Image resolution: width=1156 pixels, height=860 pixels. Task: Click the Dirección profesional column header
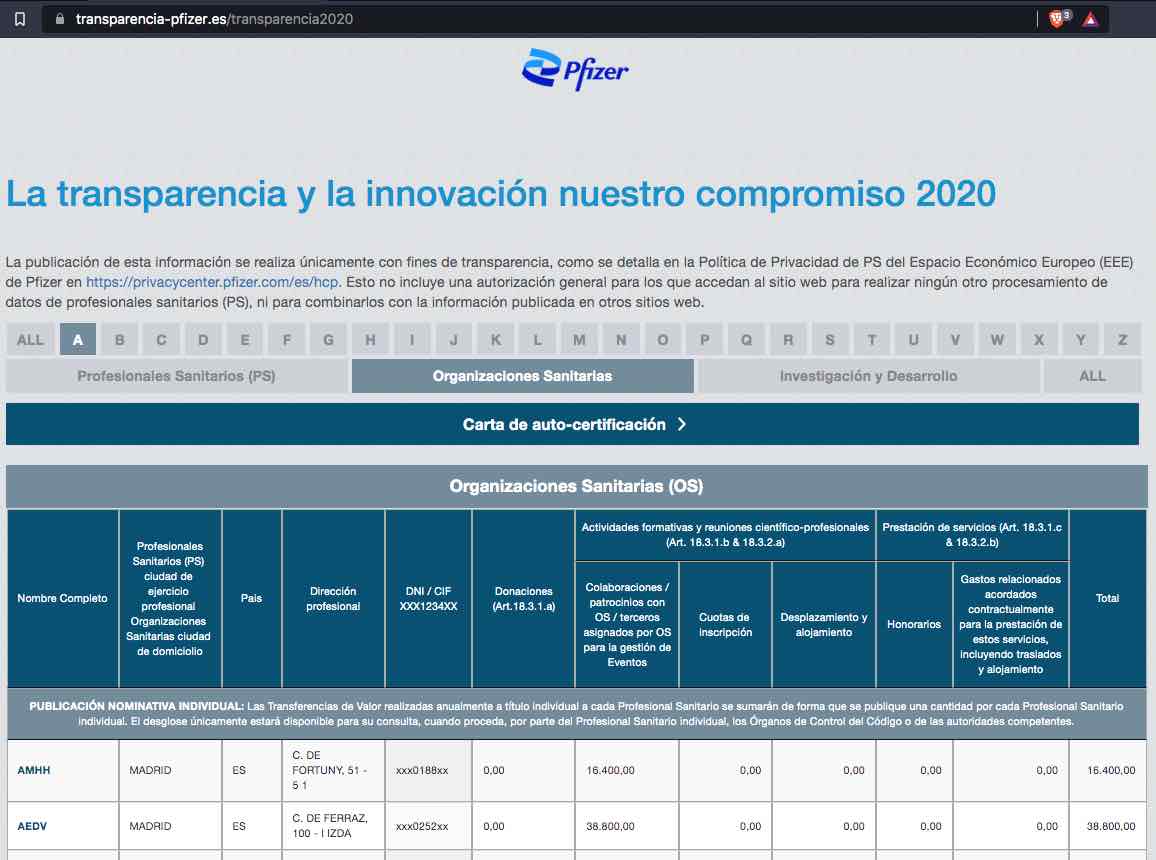[333, 598]
